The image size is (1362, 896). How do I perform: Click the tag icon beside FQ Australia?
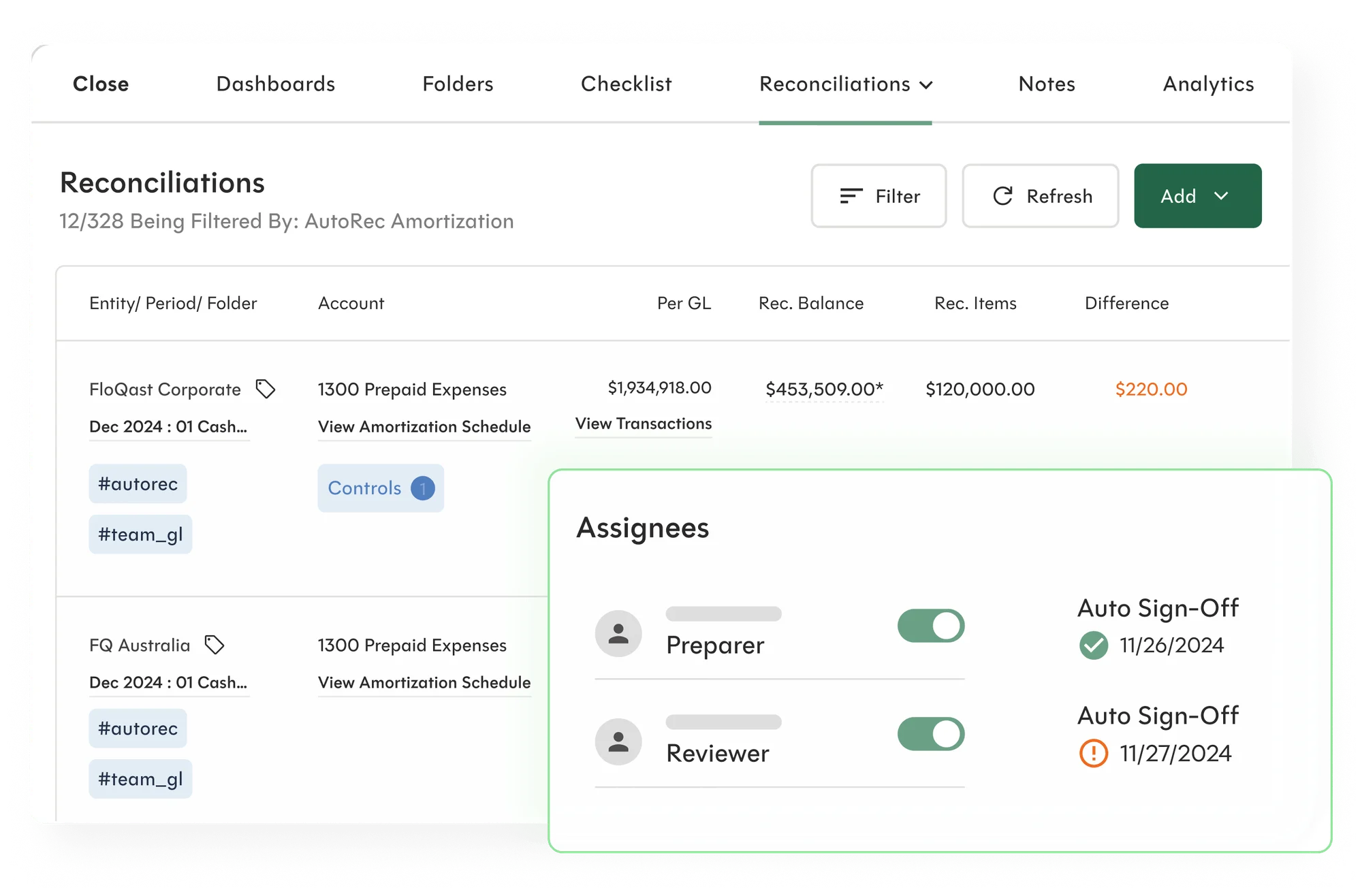click(x=215, y=645)
